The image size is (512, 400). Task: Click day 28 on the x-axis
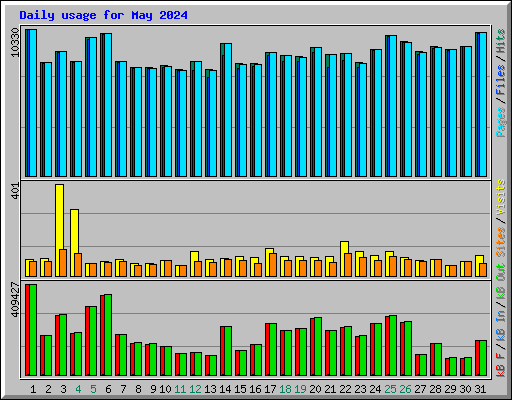435,389
